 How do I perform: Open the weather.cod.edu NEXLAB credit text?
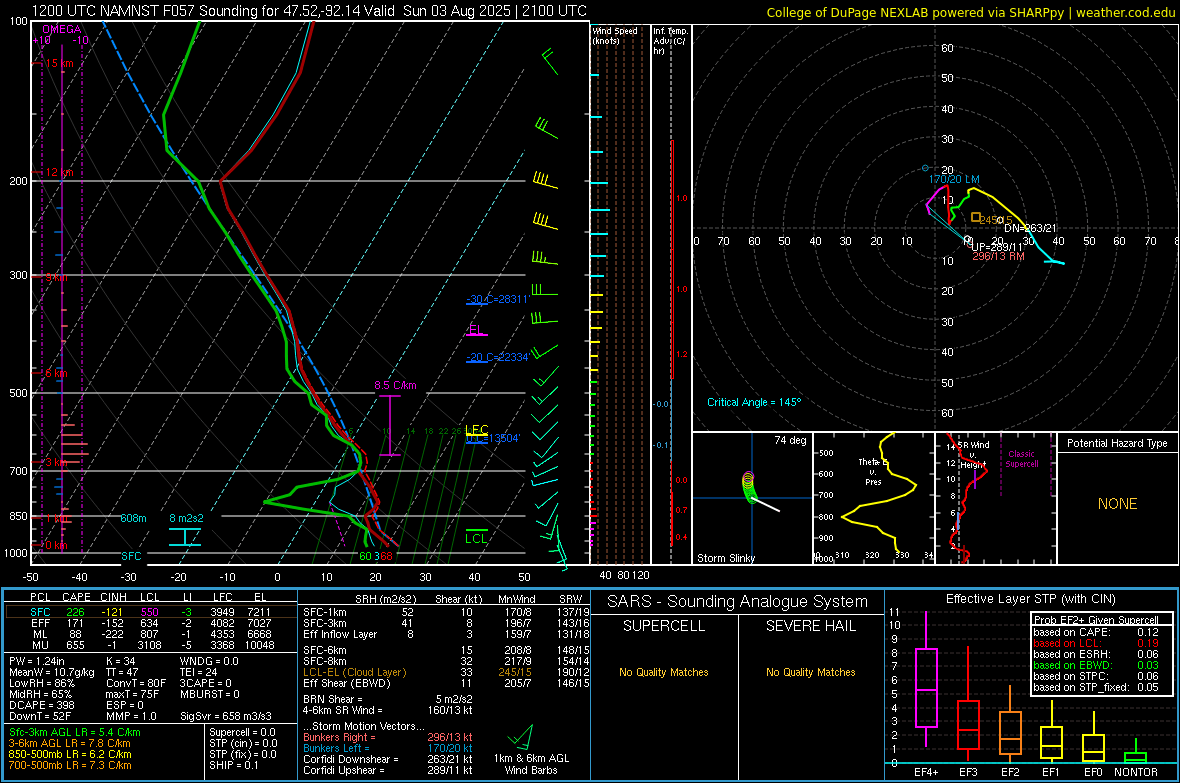pyautogui.click(x=970, y=12)
